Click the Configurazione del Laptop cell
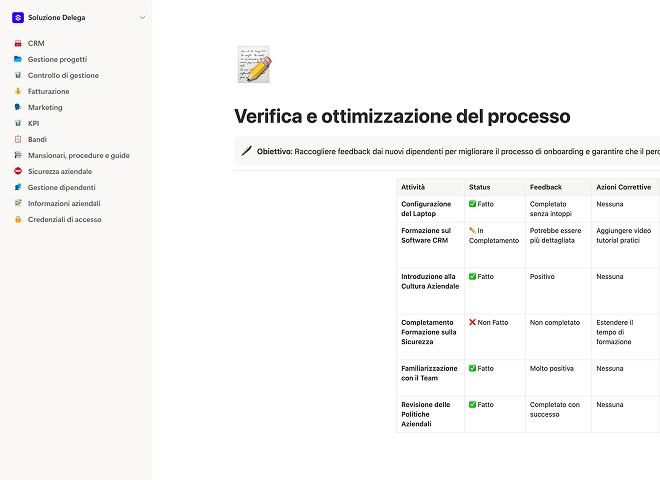 (430, 209)
